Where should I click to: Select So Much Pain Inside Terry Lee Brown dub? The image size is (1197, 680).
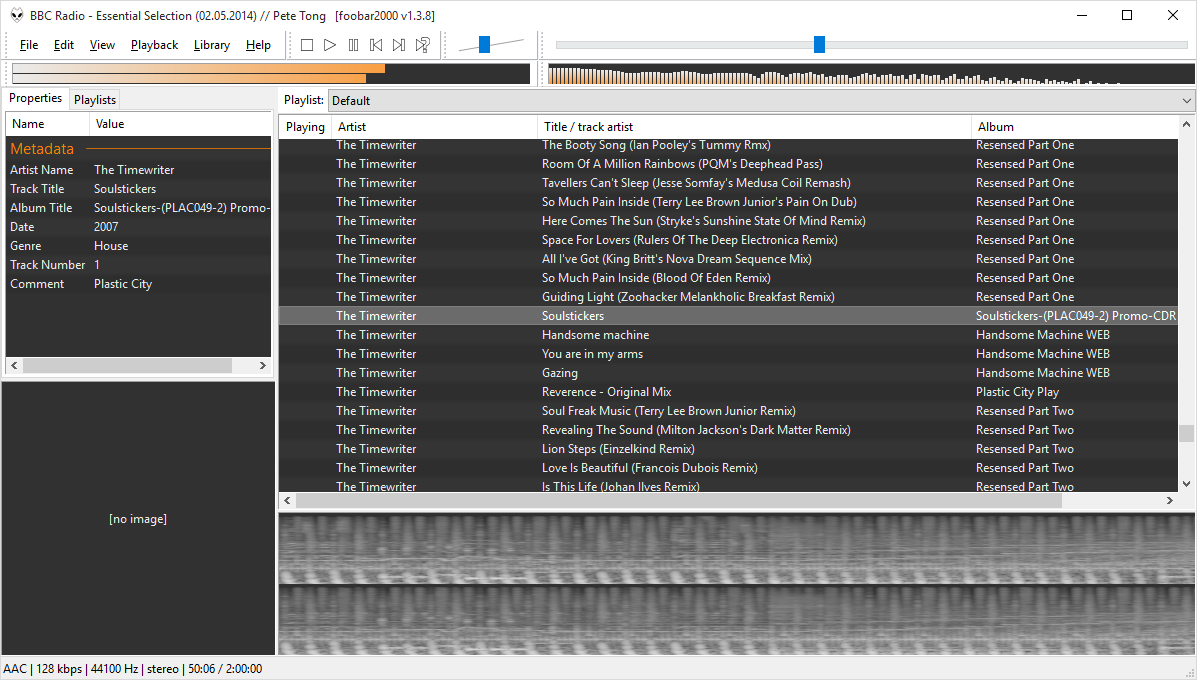[728, 202]
